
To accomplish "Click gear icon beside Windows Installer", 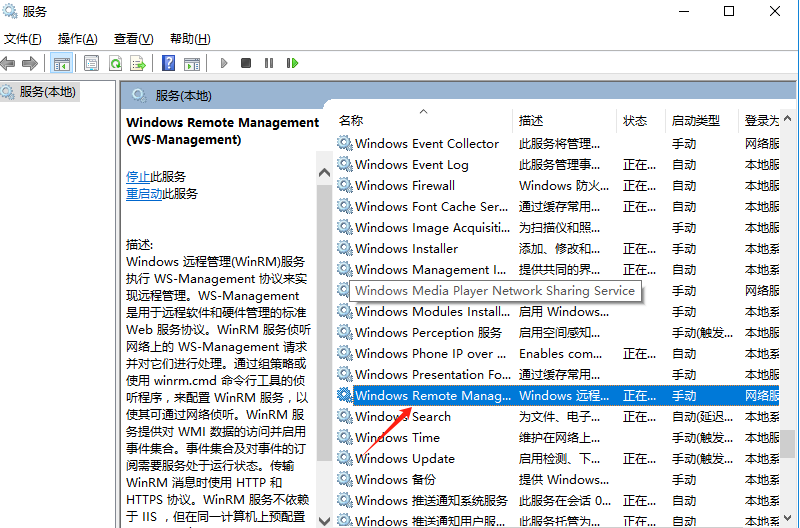I will [345, 248].
